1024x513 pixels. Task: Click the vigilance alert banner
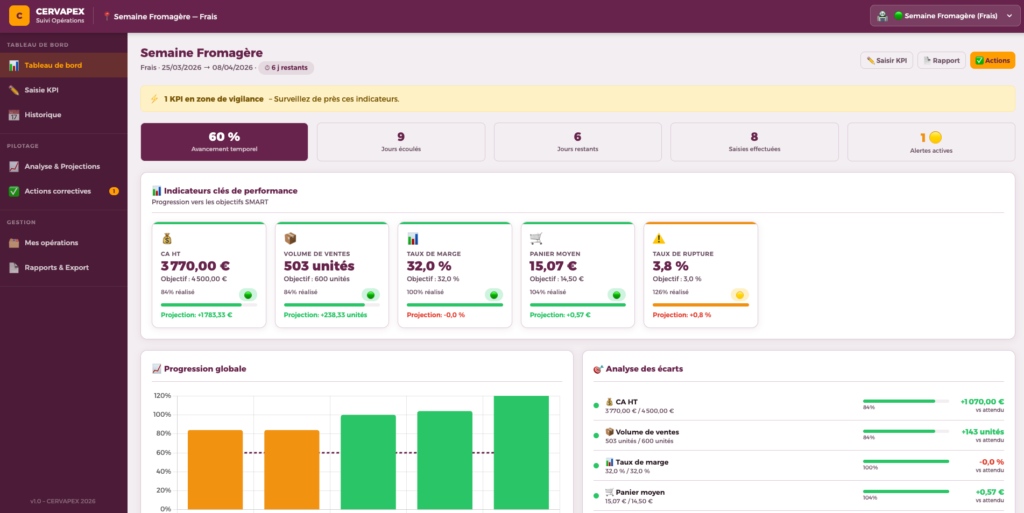[x=578, y=99]
